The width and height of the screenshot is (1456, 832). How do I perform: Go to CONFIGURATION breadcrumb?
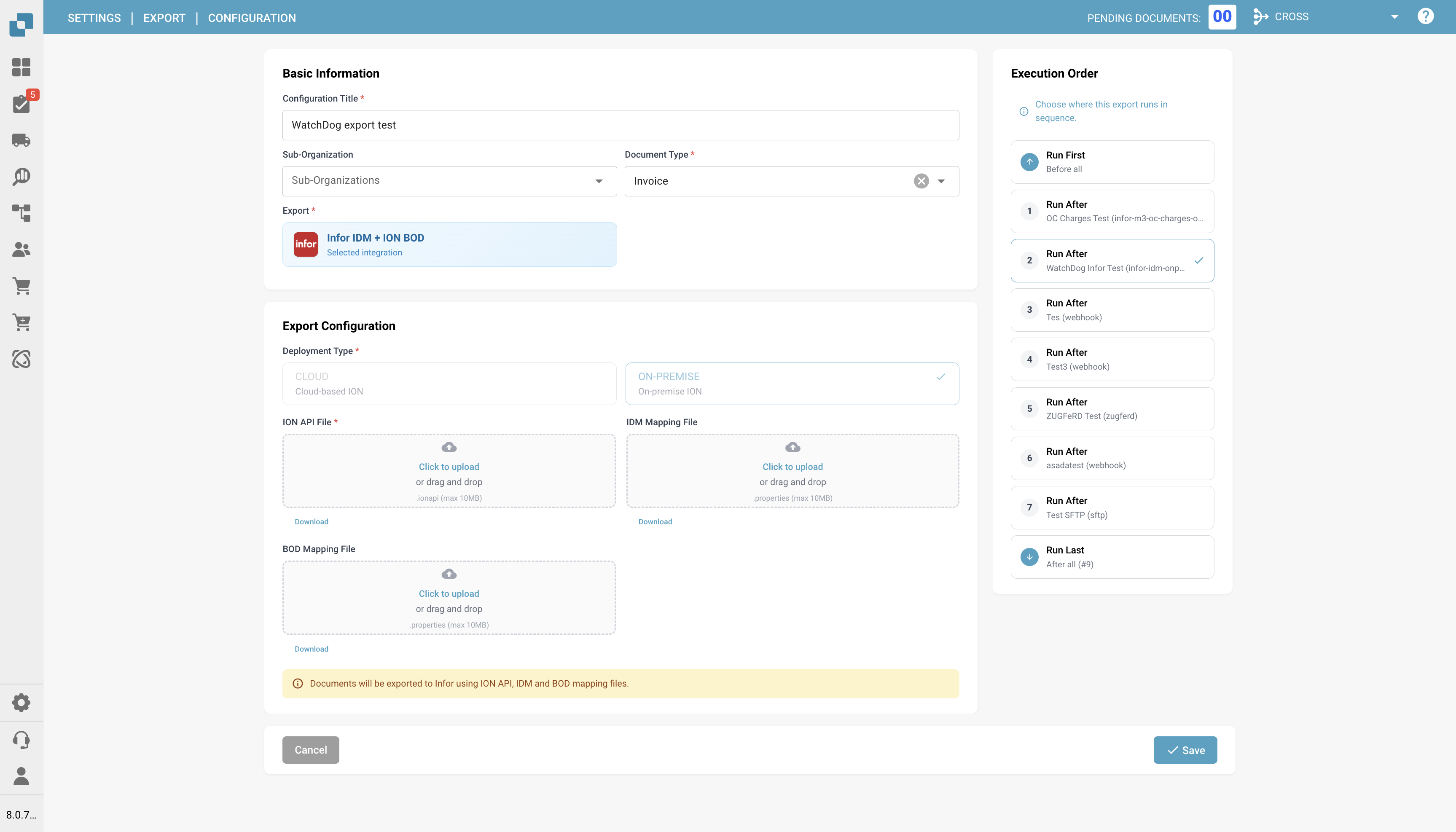pyautogui.click(x=252, y=18)
